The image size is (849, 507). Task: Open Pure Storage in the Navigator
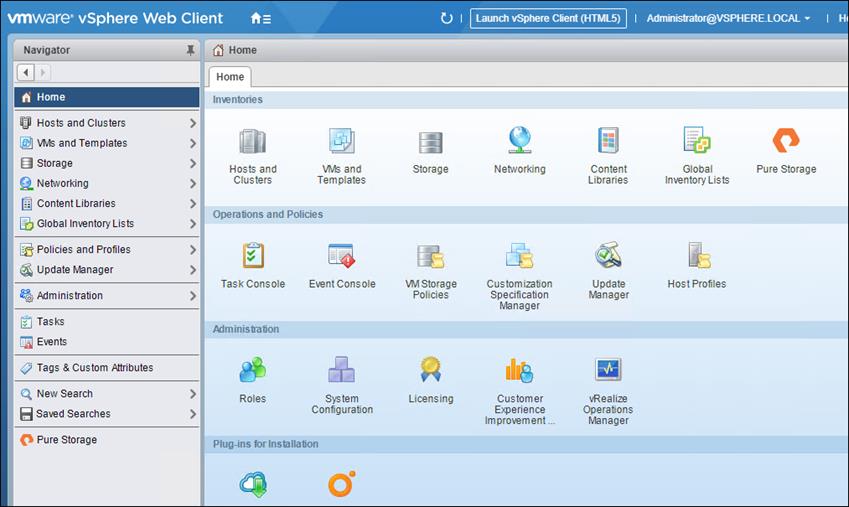point(107,440)
